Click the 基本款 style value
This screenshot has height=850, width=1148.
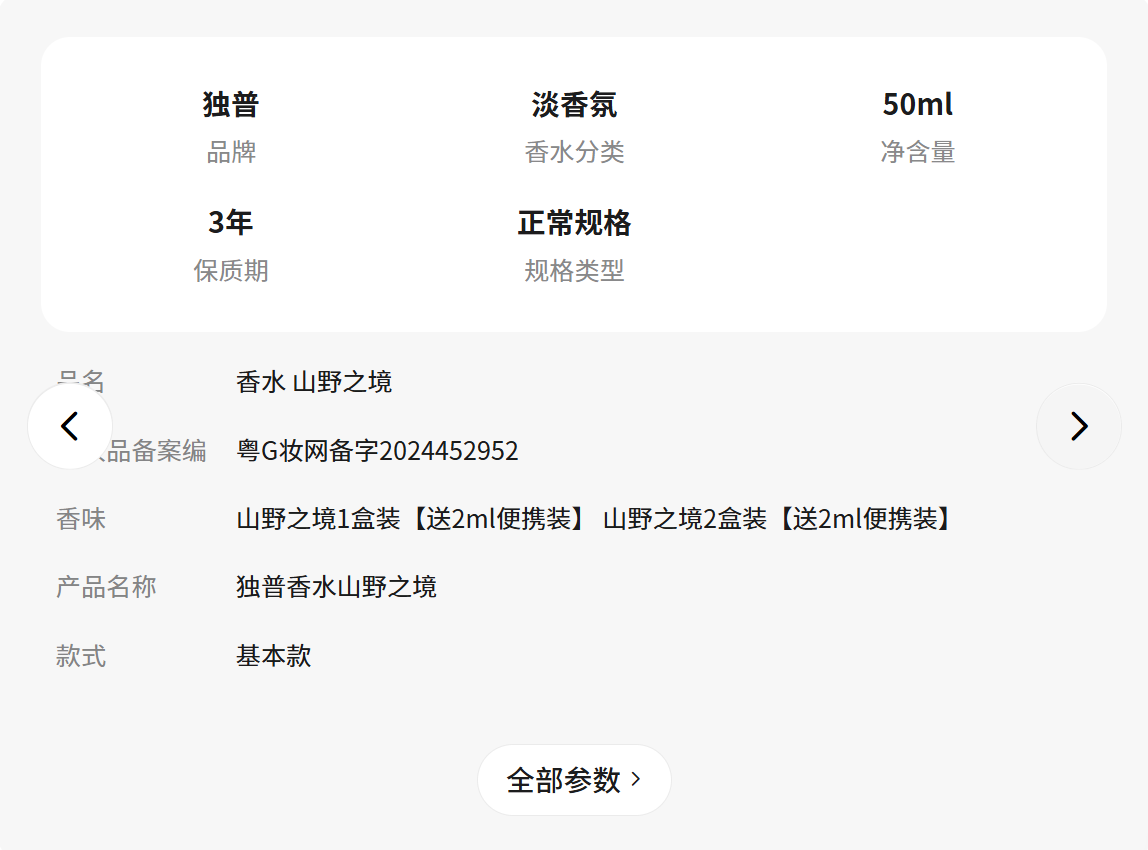[x=274, y=656]
